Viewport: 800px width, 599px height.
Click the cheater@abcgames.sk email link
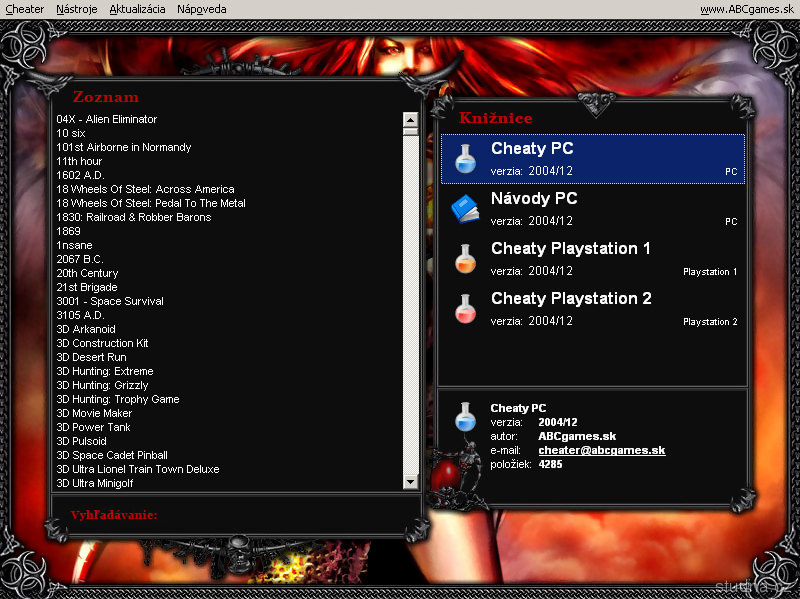point(601,450)
